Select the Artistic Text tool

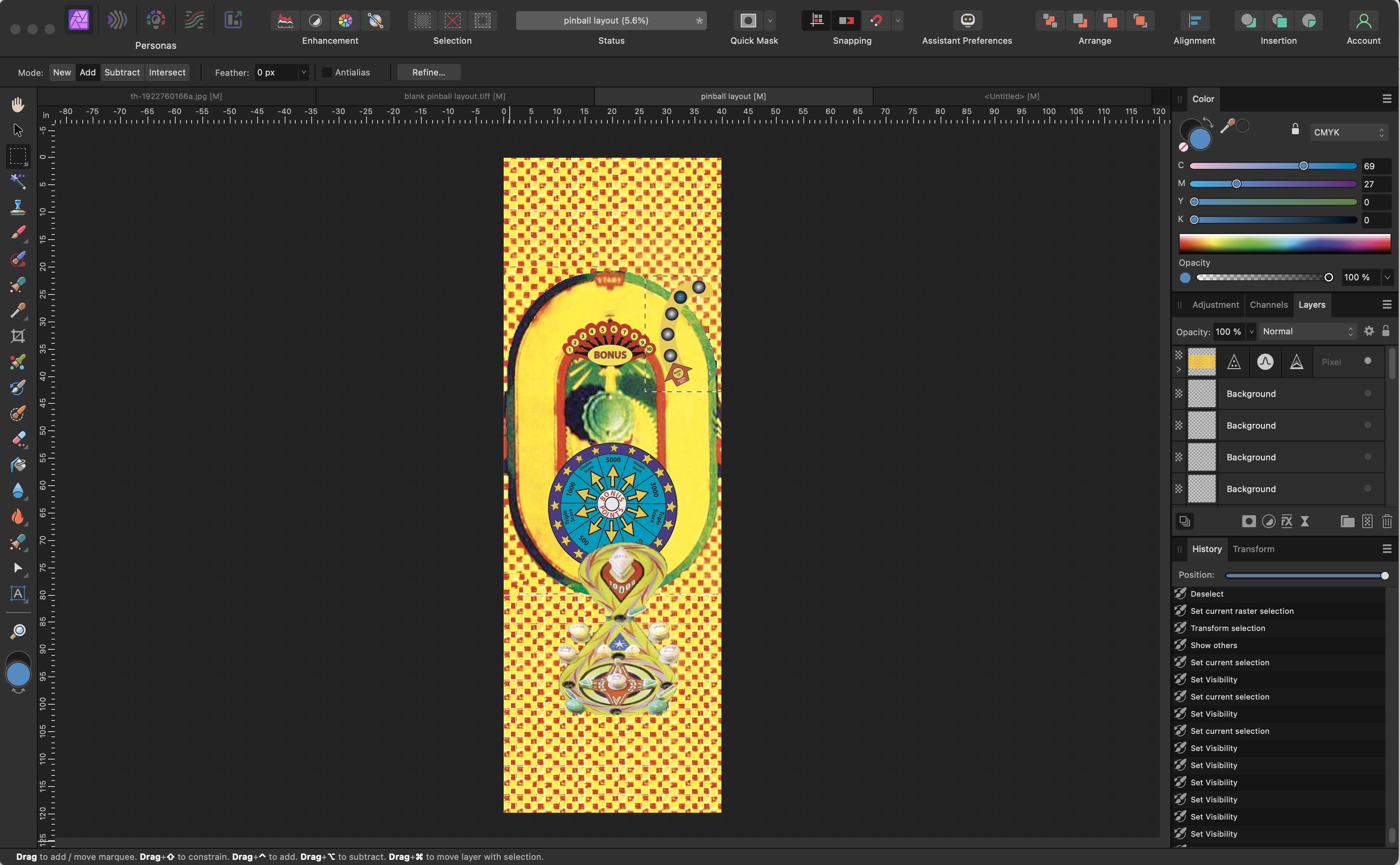pos(18,594)
